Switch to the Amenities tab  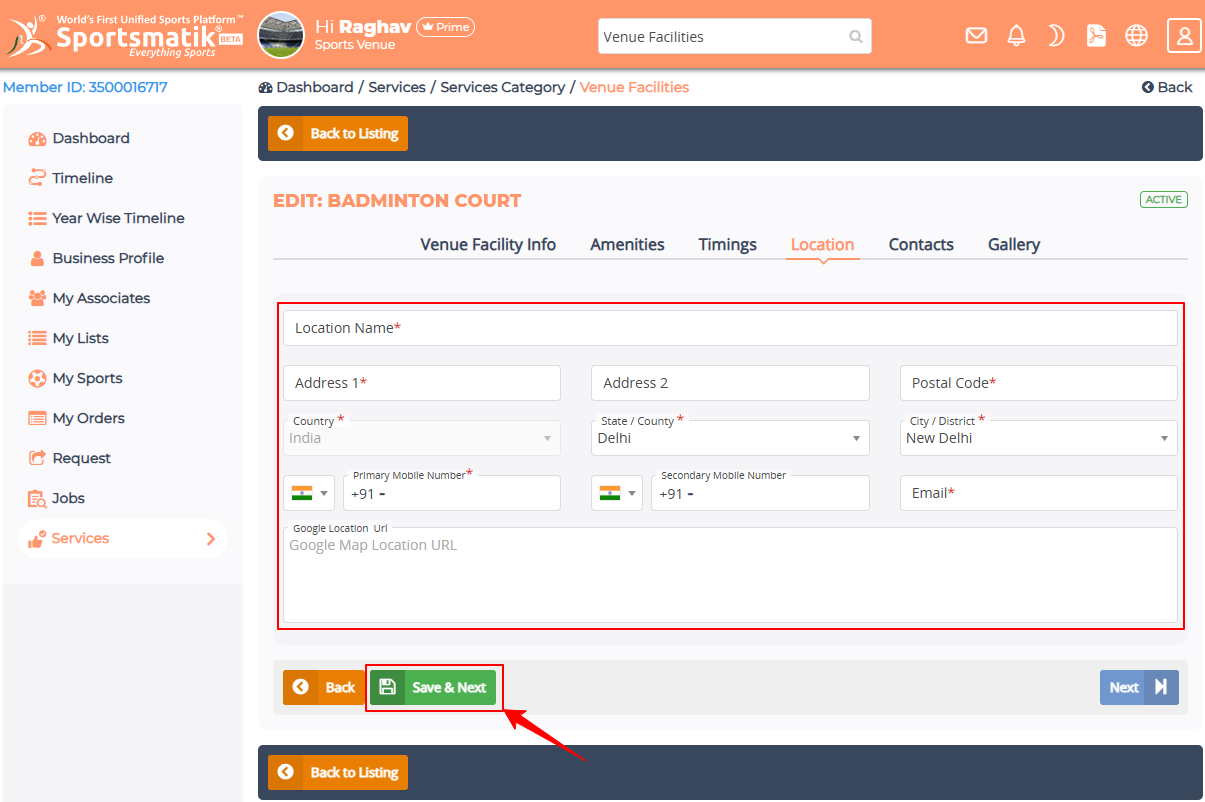pyautogui.click(x=627, y=245)
